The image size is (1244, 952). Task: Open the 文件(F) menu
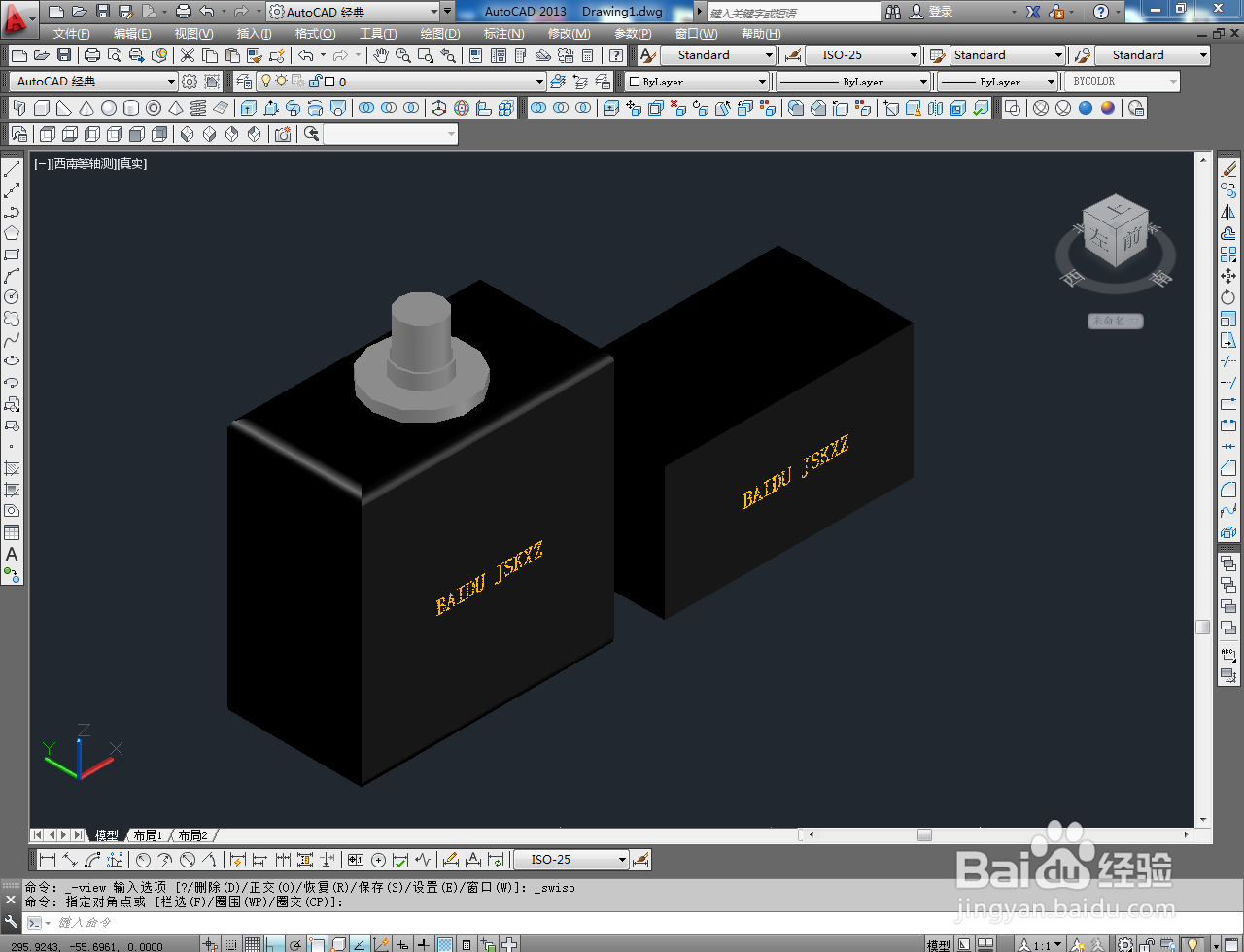[x=72, y=34]
